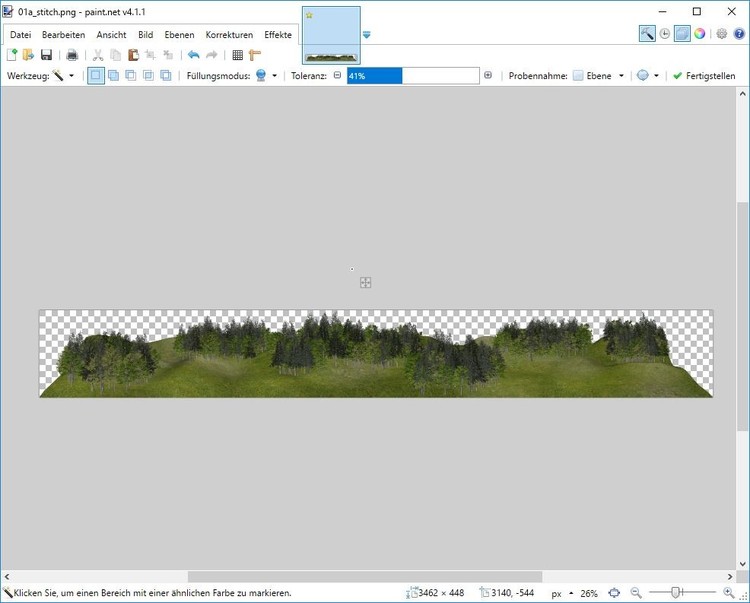Click the Save file icon
Viewport: 750px width, 603px height.
pos(46,55)
